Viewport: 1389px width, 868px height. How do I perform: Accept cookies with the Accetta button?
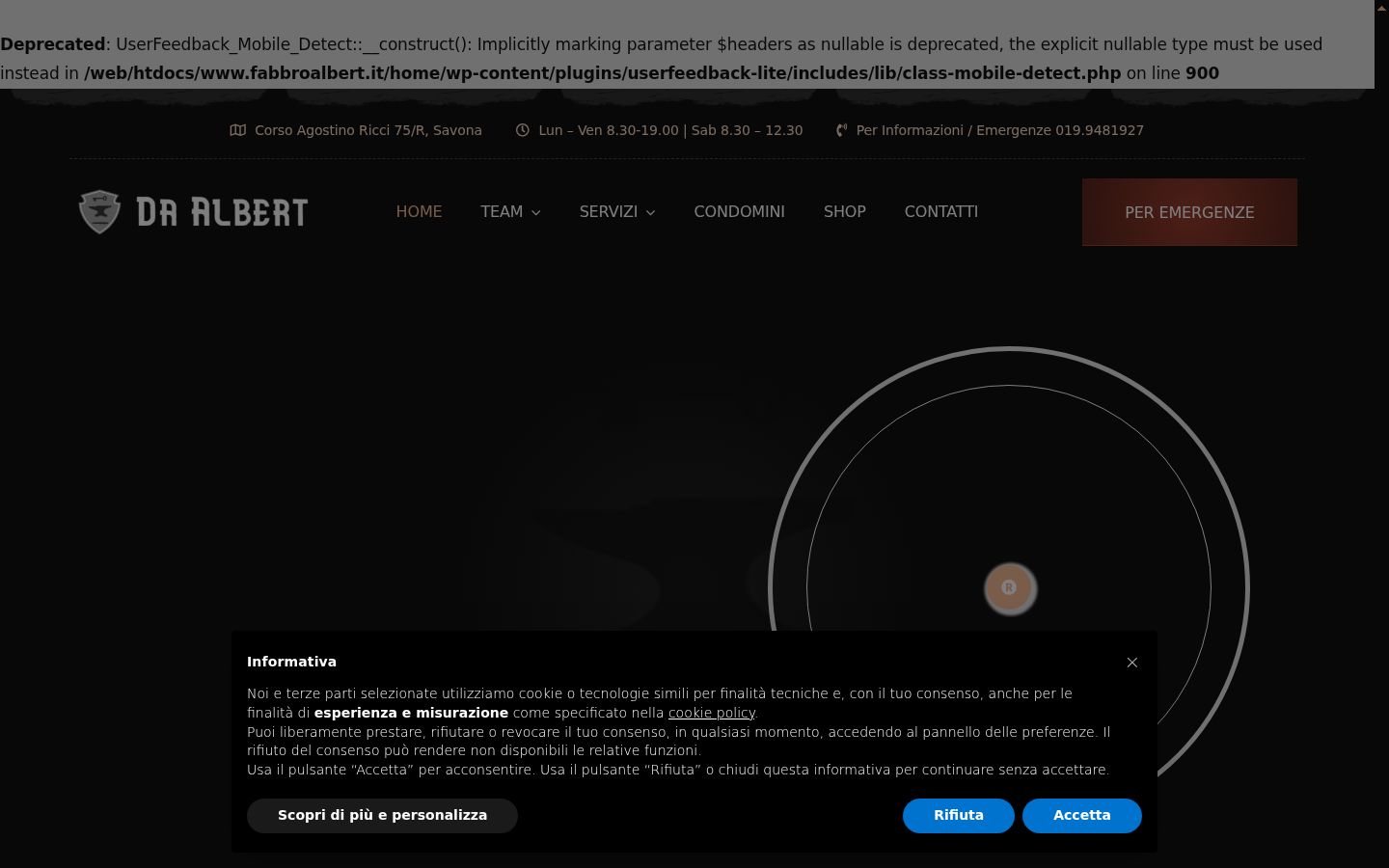click(1082, 815)
